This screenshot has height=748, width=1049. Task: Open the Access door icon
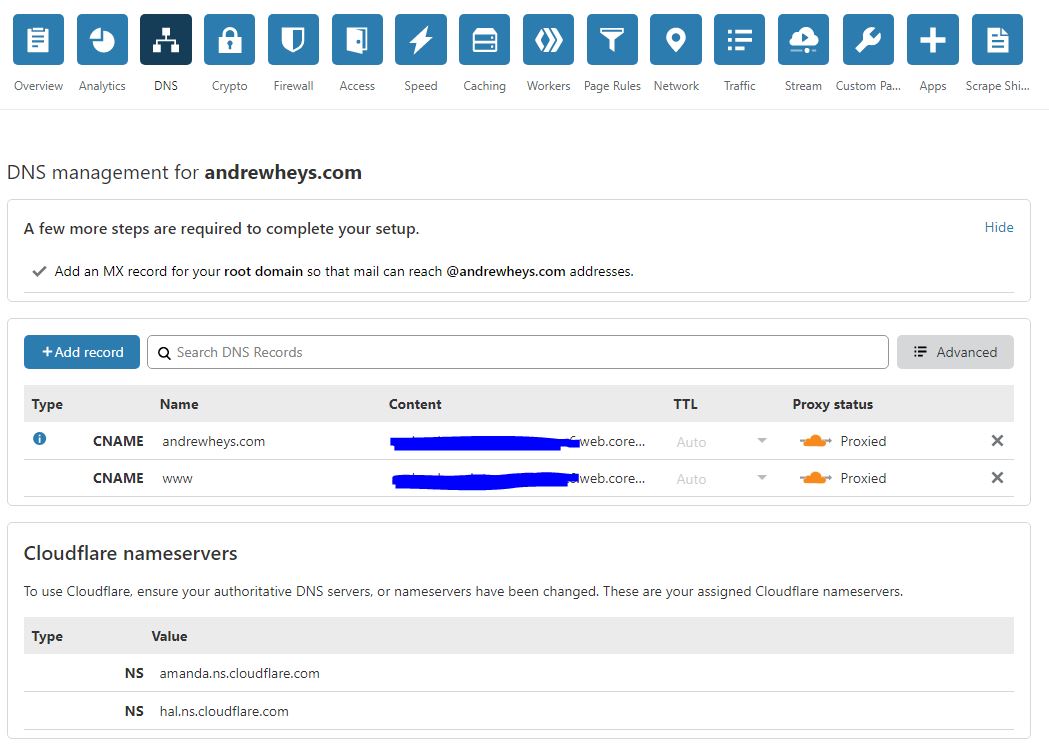pos(357,39)
